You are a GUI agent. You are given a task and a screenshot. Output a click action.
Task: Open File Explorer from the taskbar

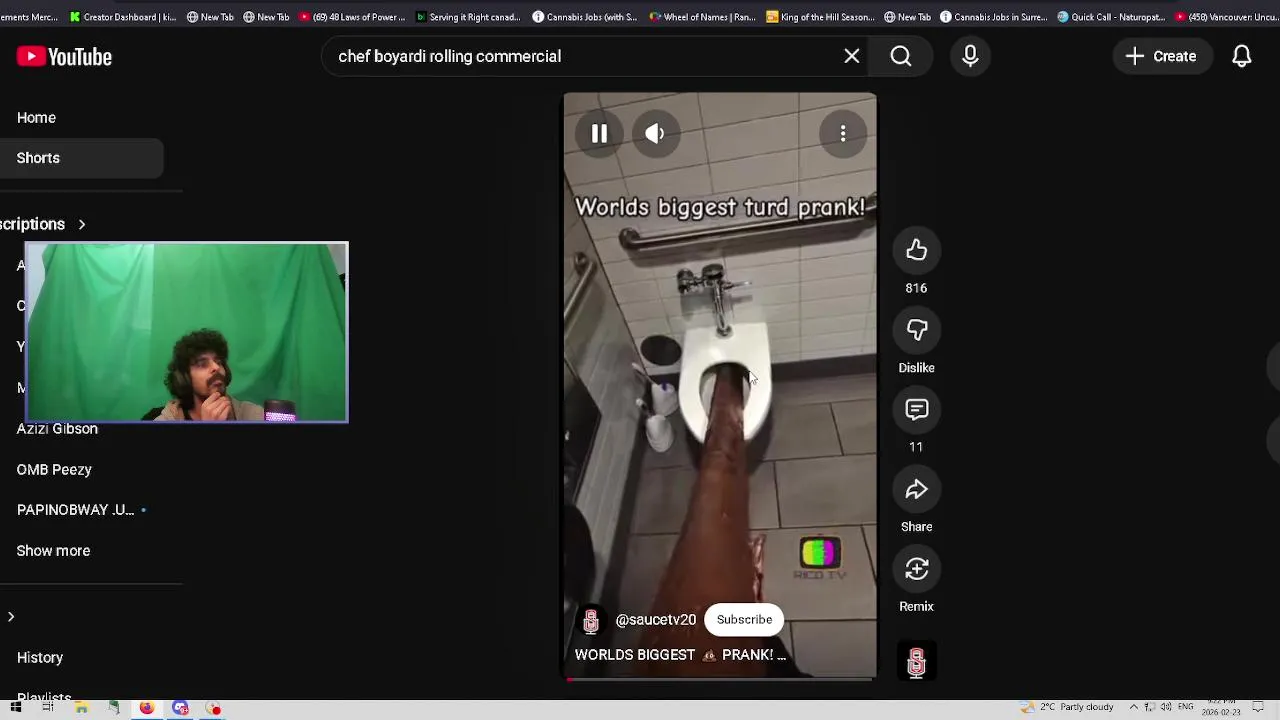[x=81, y=709]
